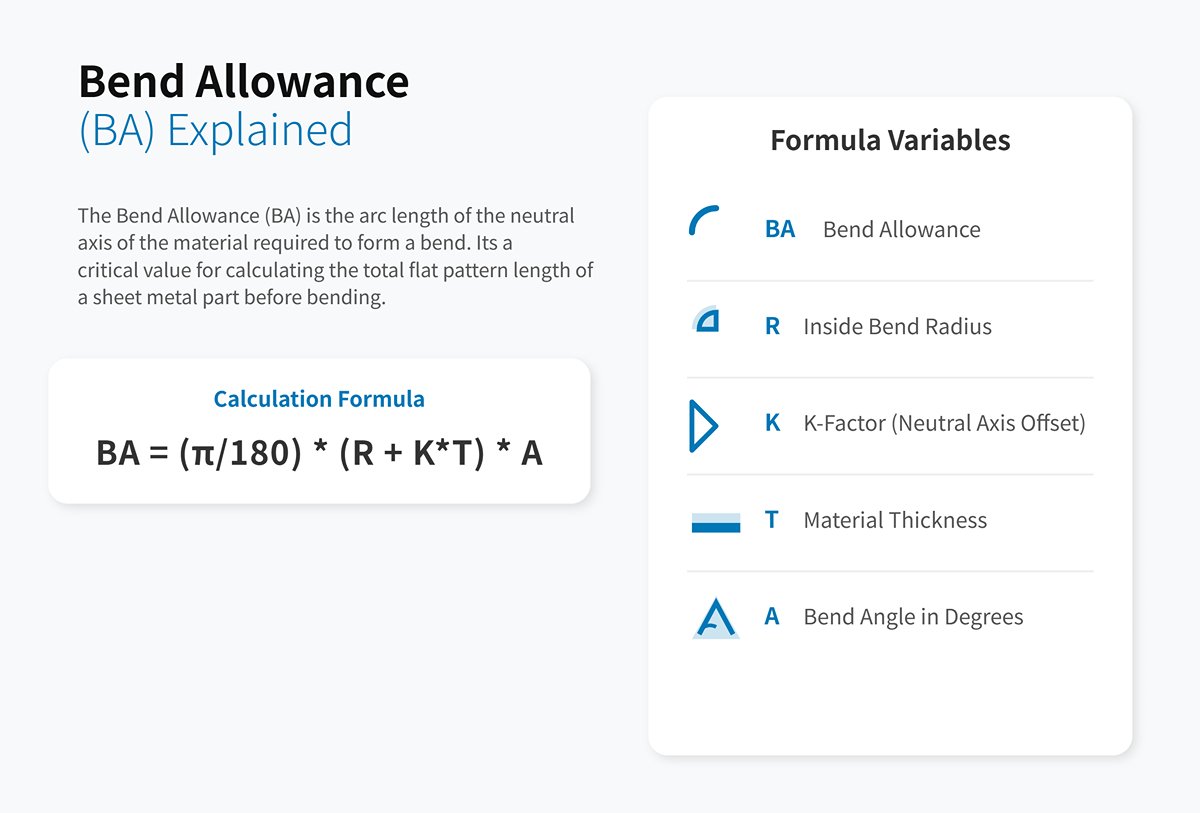Click the Calculation Formula heading
Viewport: 1200px width, 813px height.
[x=319, y=399]
